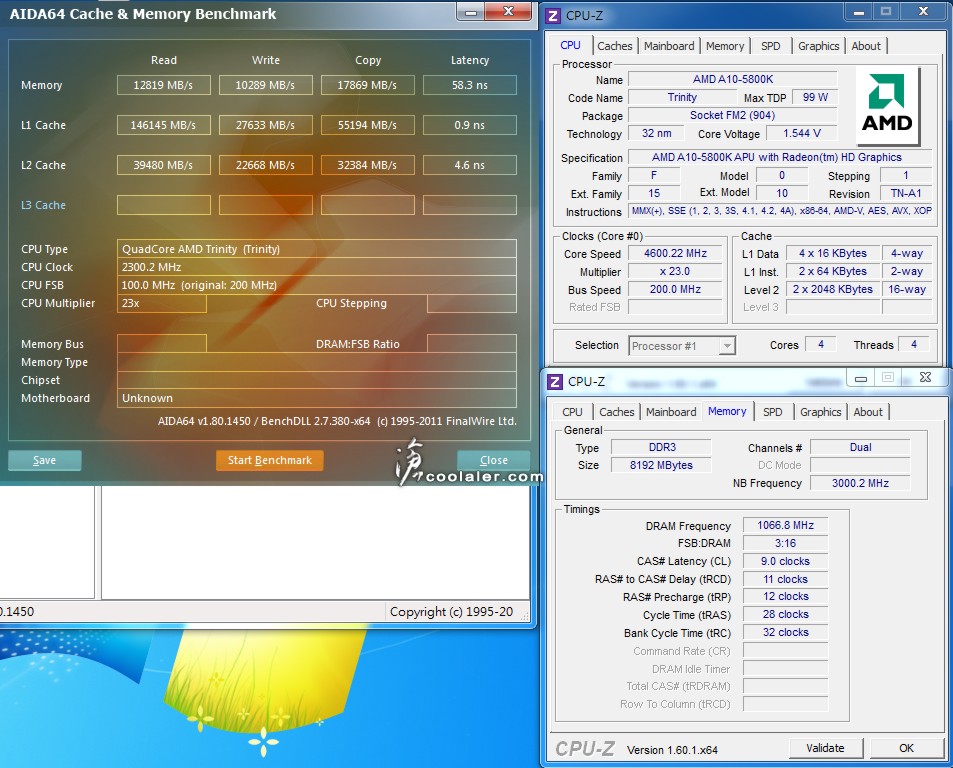Click the Memory Latency value 58.3 ns
This screenshot has width=953, height=768.
[470, 85]
